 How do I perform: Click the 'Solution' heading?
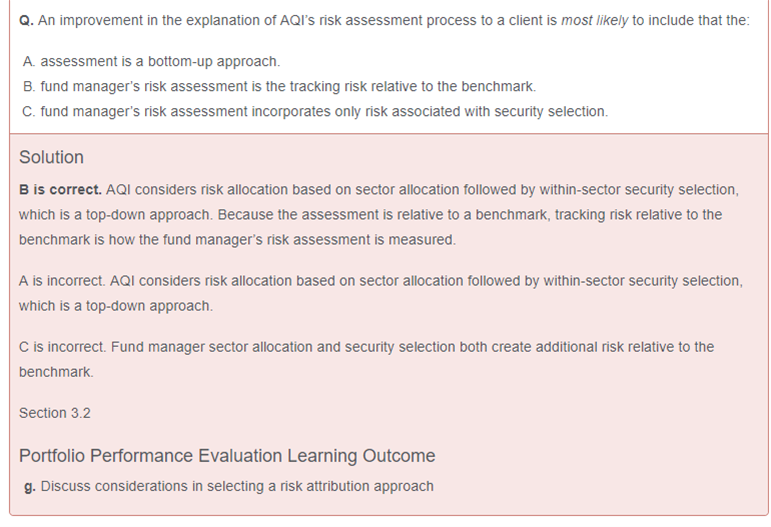click(51, 157)
